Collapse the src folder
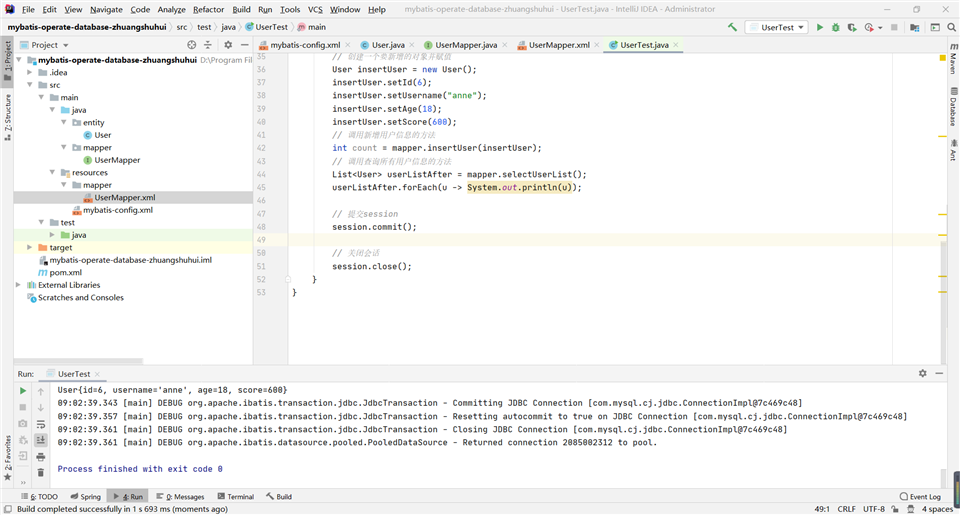Screen dimensions: 960x515 29,85
